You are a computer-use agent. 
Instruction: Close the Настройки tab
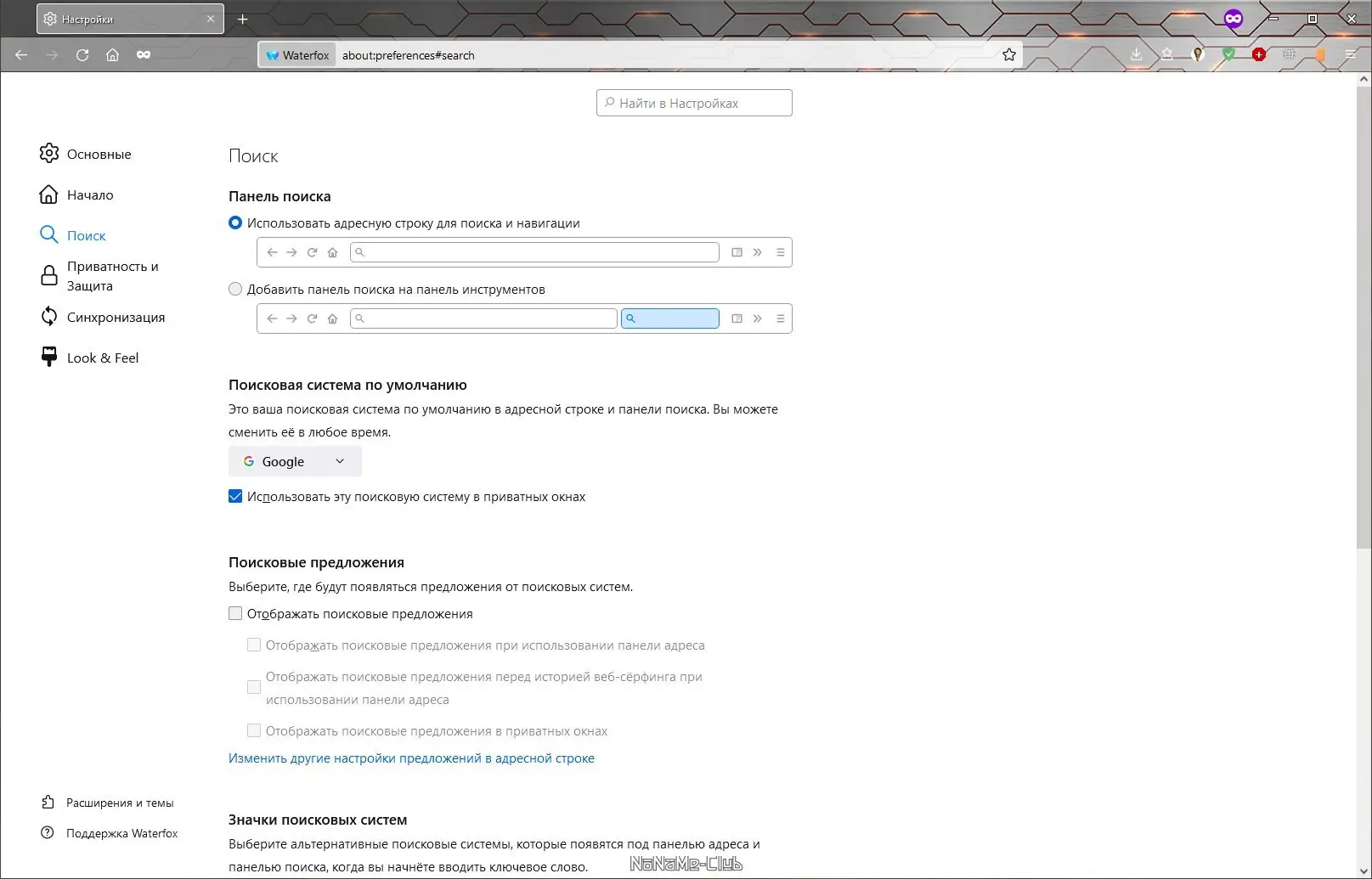(211, 19)
